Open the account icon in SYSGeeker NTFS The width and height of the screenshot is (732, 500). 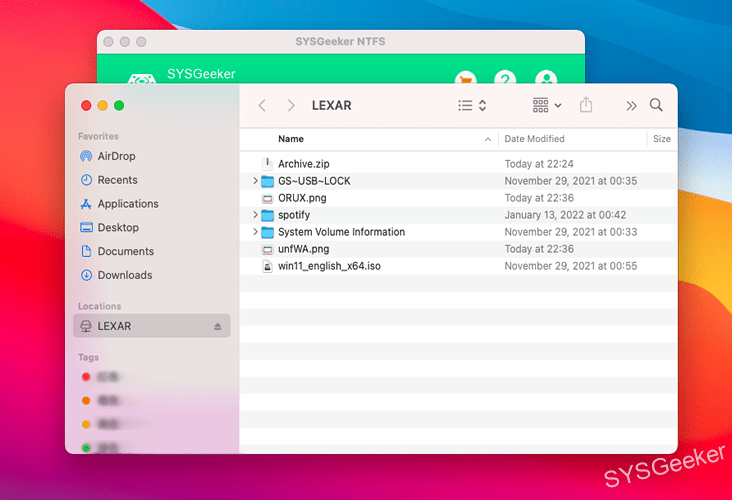pyautogui.click(x=546, y=78)
